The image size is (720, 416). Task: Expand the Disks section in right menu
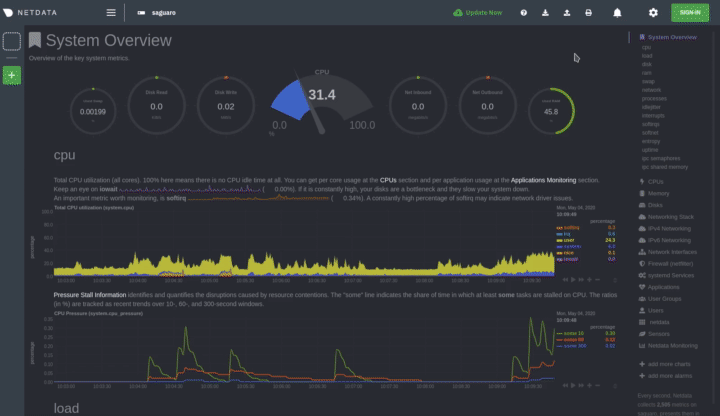tap(655, 205)
